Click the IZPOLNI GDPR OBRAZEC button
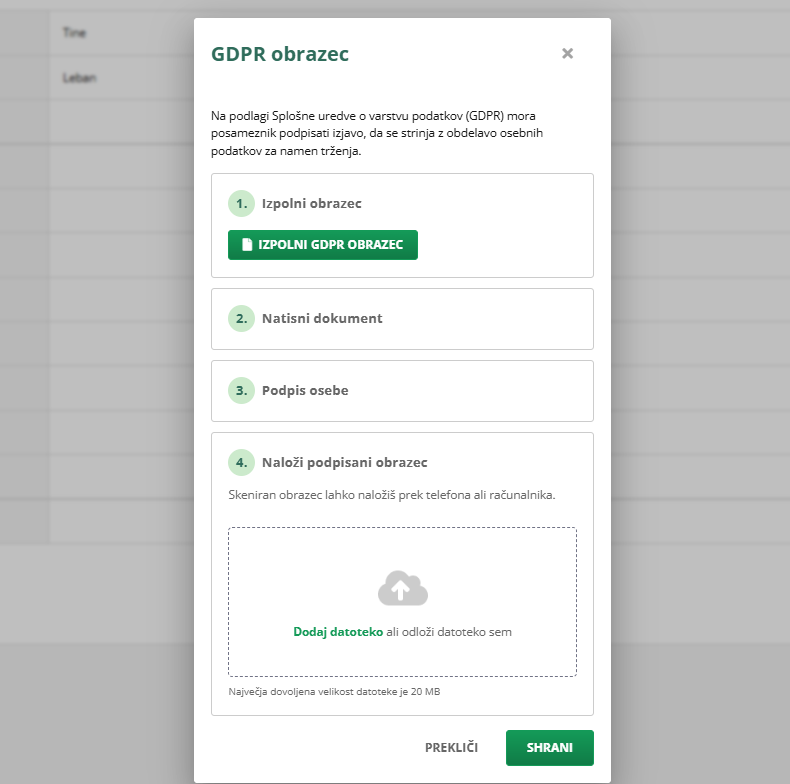 [x=322, y=245]
